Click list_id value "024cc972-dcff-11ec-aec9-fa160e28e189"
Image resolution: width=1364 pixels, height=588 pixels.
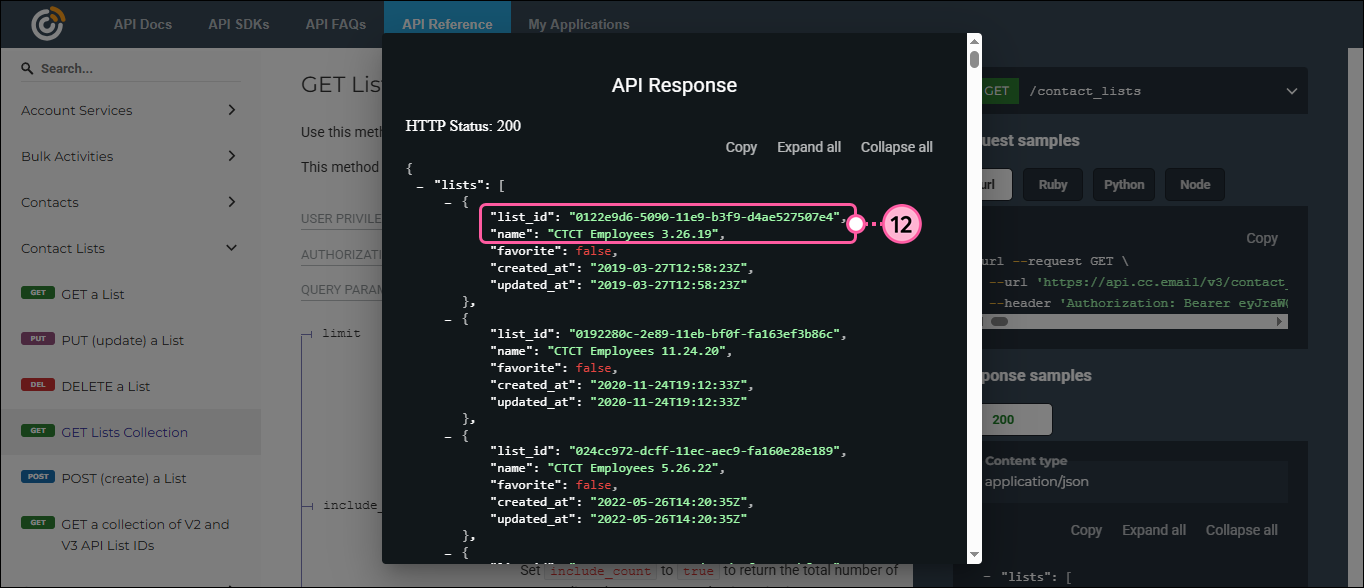(704, 451)
